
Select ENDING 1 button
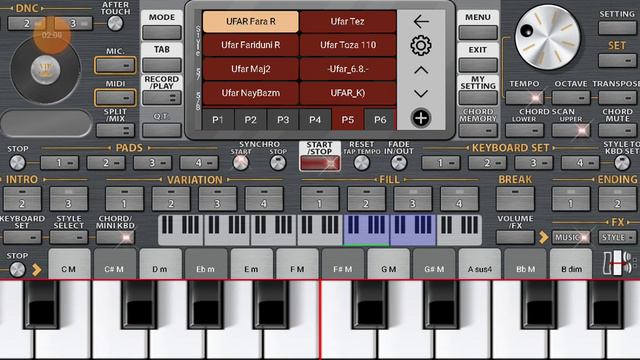pos(571,199)
